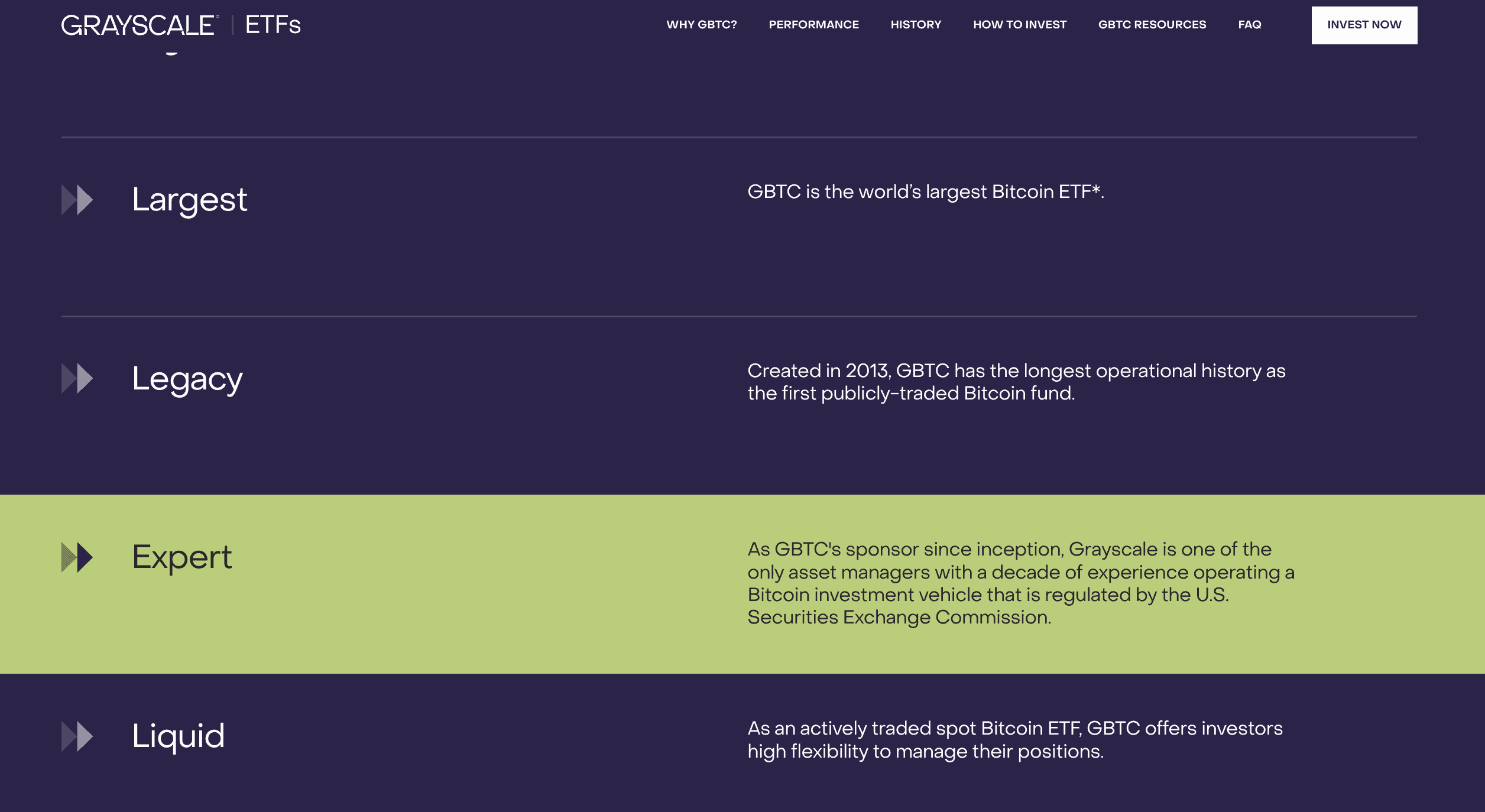
Task: Select the highlighted Expert heading
Action: click(x=182, y=557)
